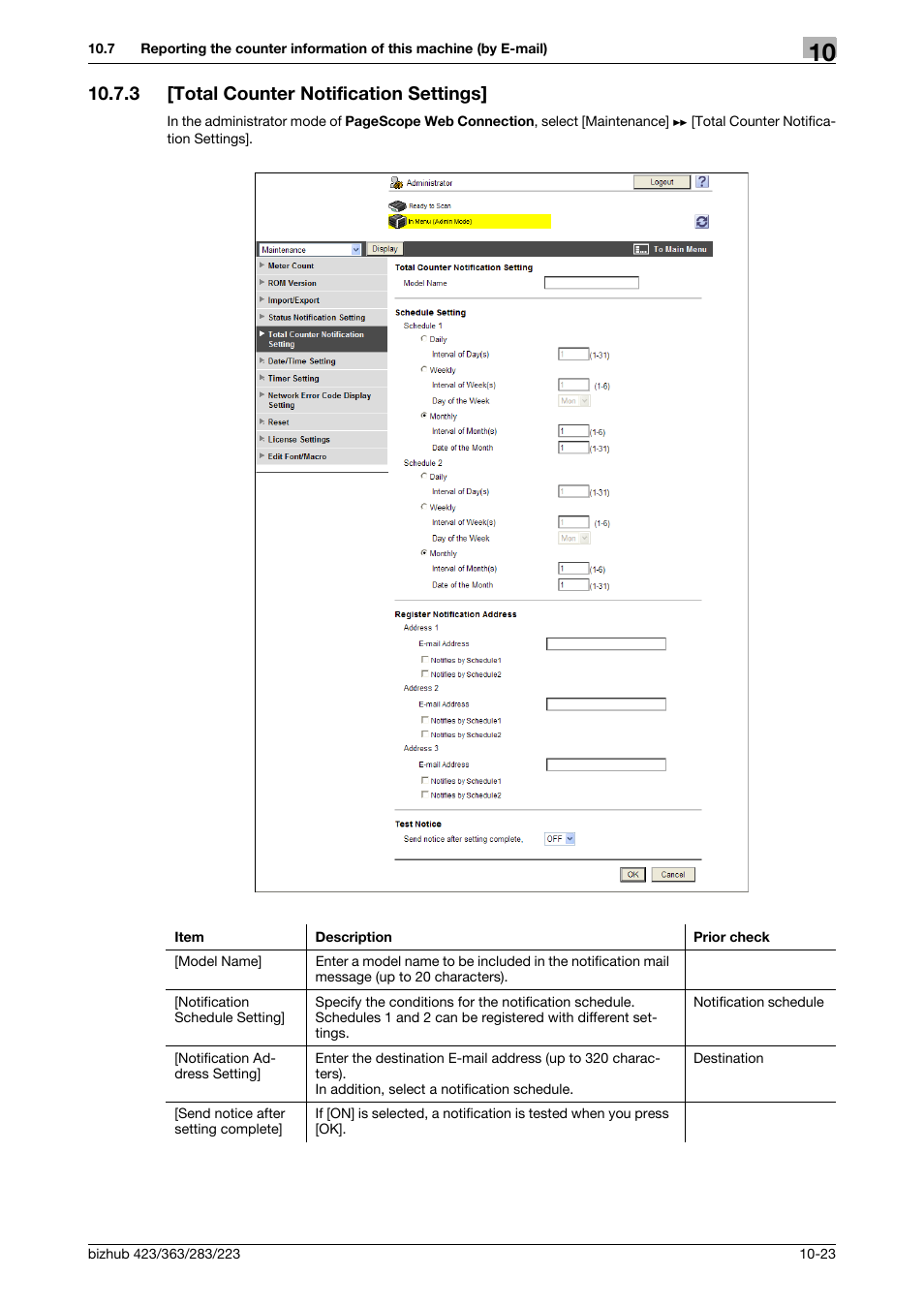Click the Ready to Scan scanner icon

click(x=397, y=205)
